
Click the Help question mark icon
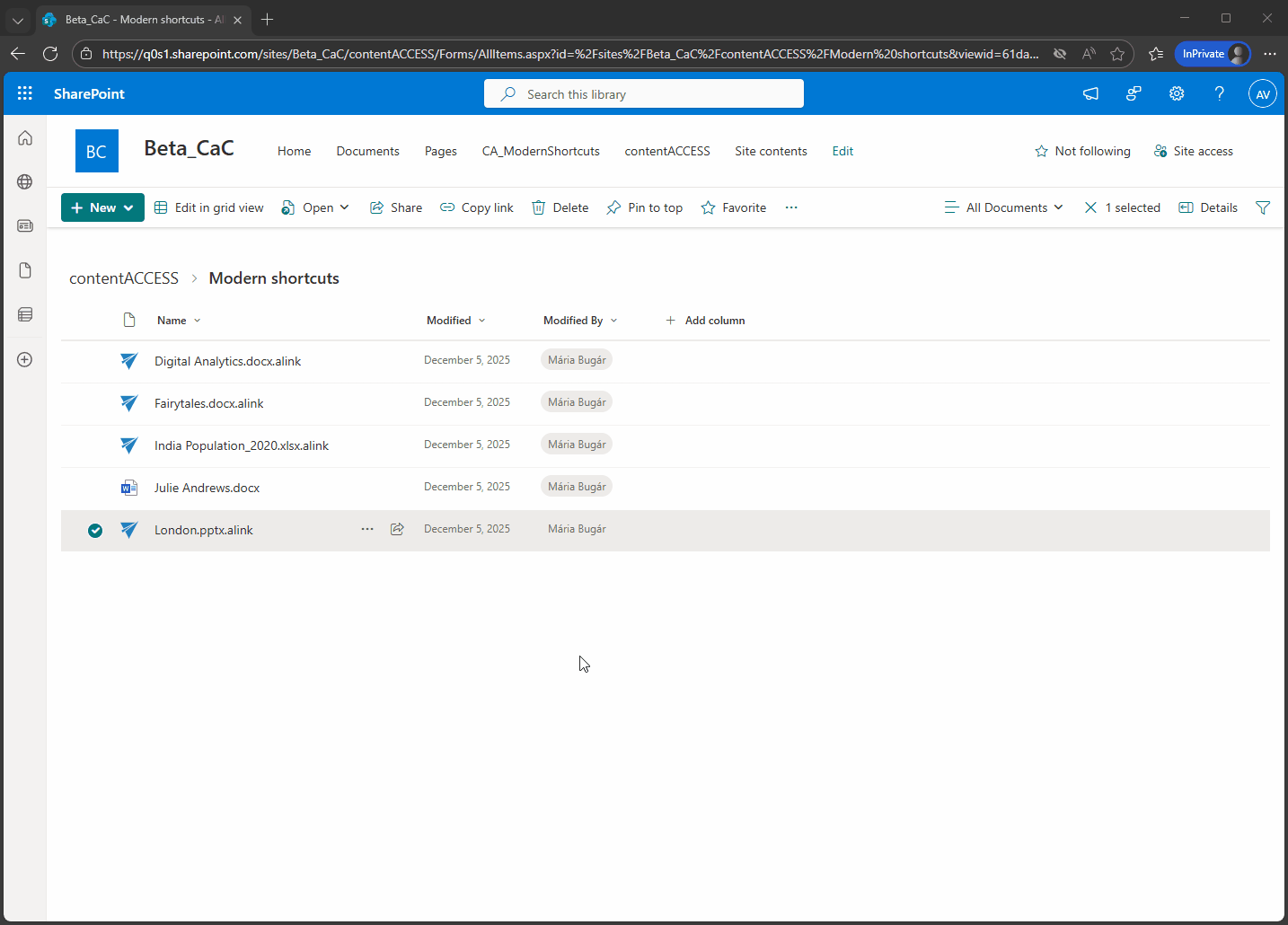(x=1219, y=93)
